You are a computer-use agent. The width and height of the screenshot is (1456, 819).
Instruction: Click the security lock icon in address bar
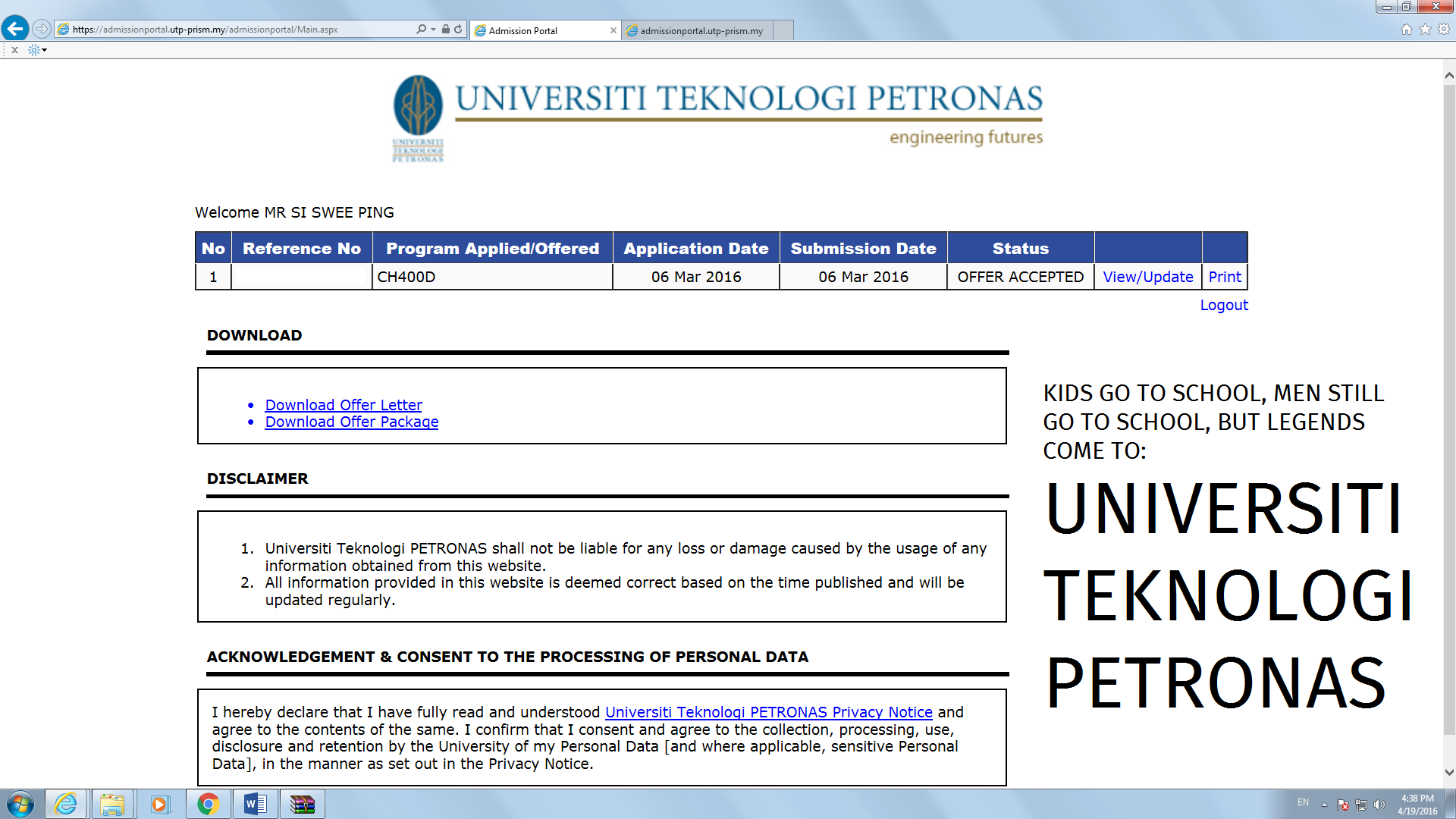[x=446, y=29]
